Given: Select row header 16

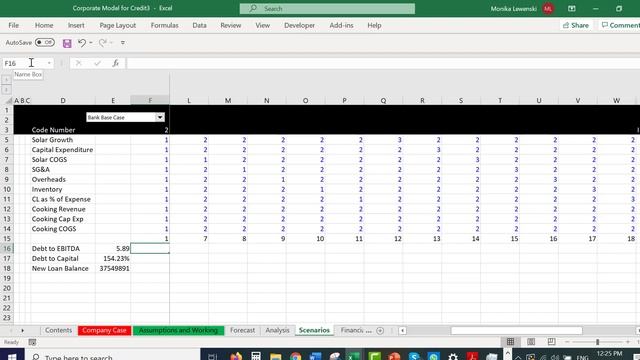Looking at the screenshot, I should 7,249.
